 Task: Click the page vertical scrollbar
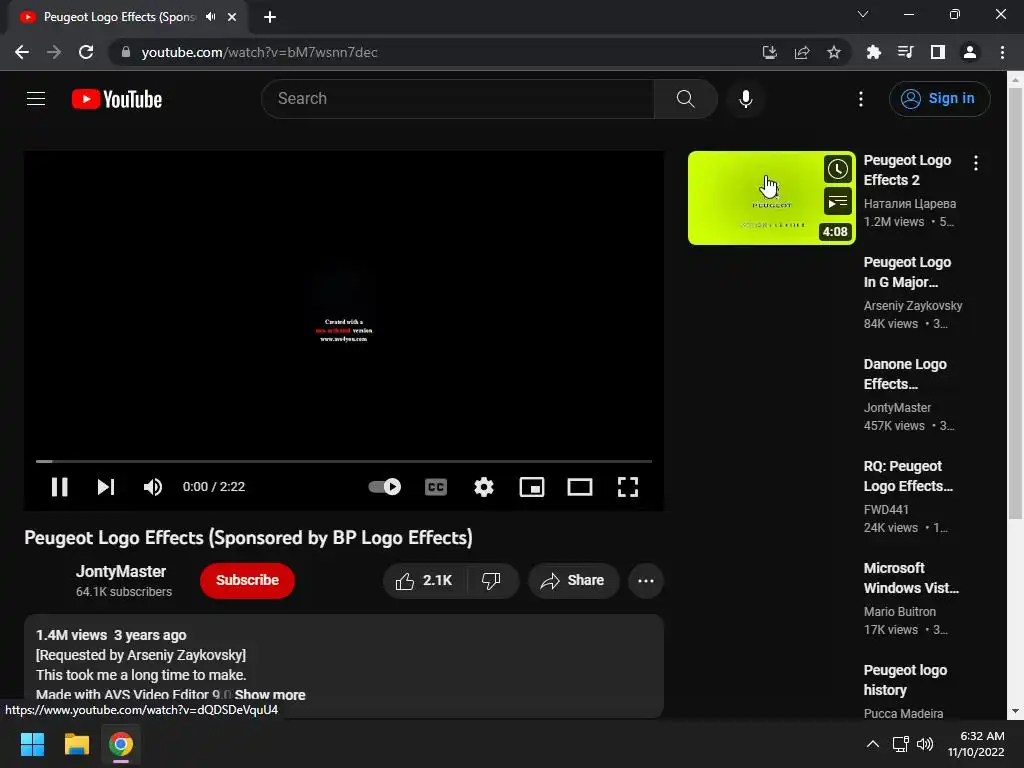(x=1015, y=304)
